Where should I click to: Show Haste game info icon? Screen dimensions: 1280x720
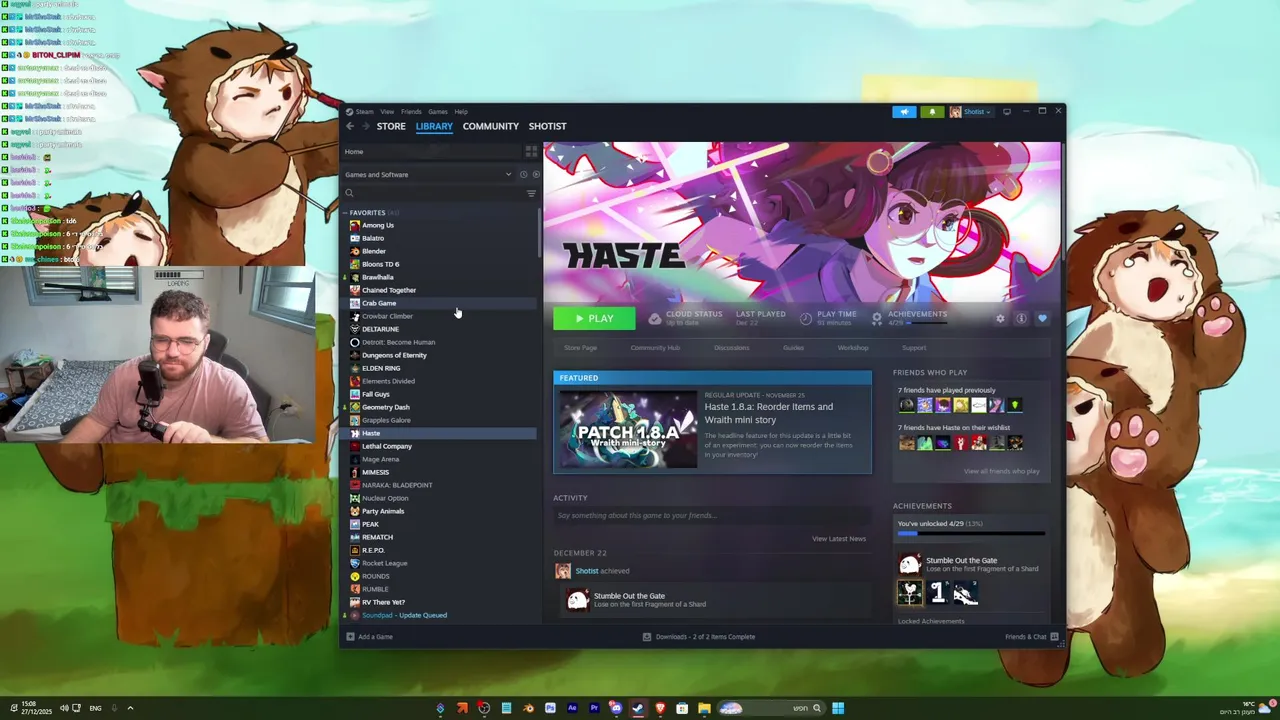point(1021,319)
